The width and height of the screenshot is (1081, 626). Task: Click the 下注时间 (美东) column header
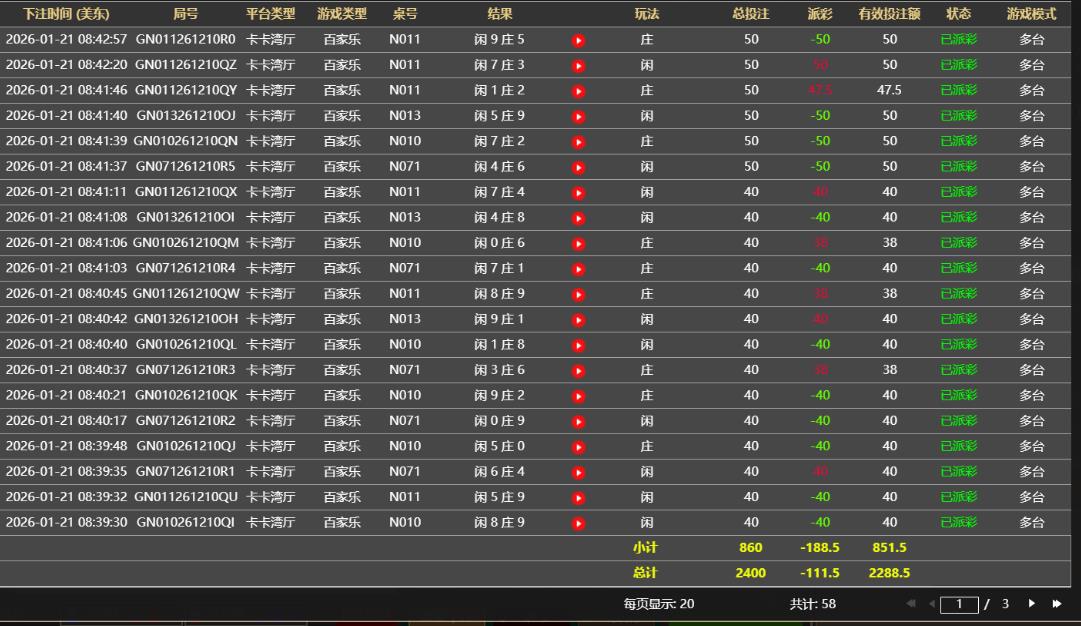click(x=66, y=14)
